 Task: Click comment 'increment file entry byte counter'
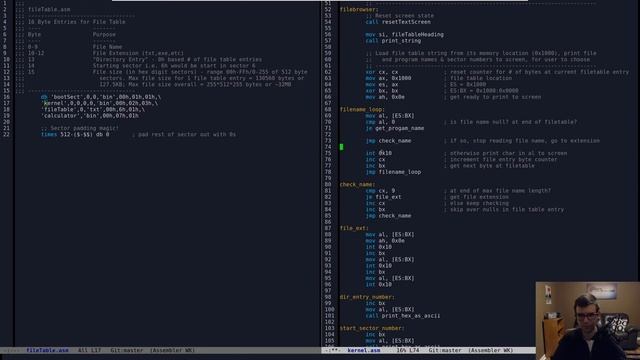click(x=500, y=160)
